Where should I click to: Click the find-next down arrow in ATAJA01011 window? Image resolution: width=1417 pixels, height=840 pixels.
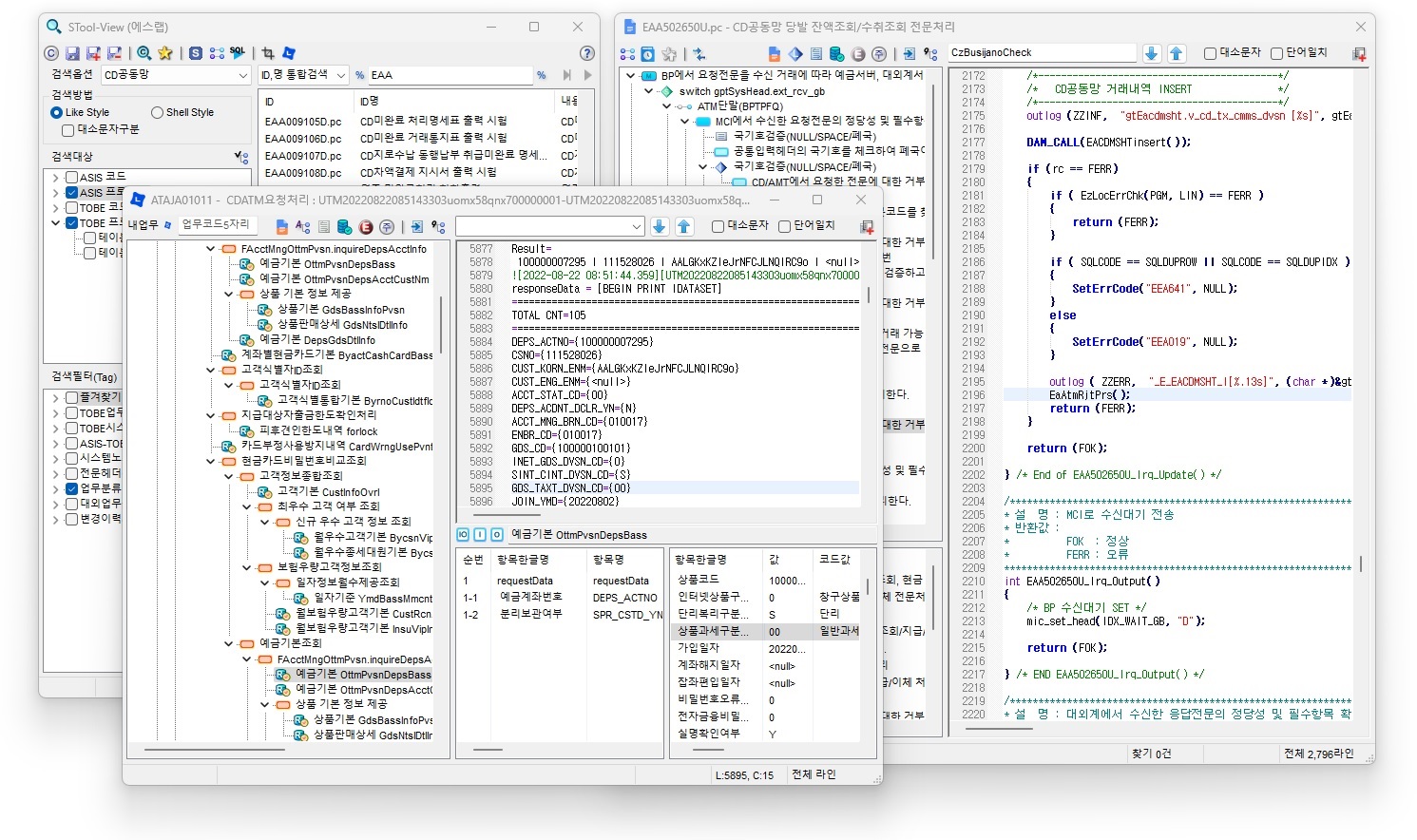(x=660, y=226)
